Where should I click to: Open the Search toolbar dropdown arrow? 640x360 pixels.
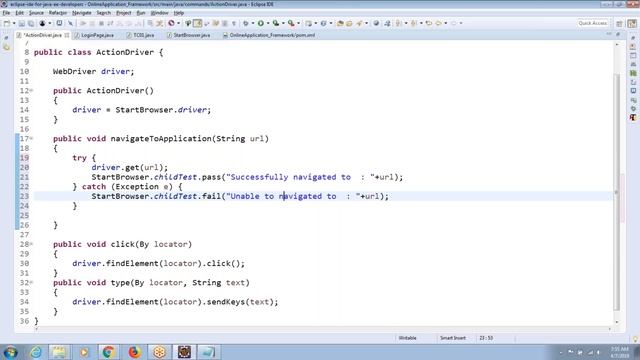367,23
